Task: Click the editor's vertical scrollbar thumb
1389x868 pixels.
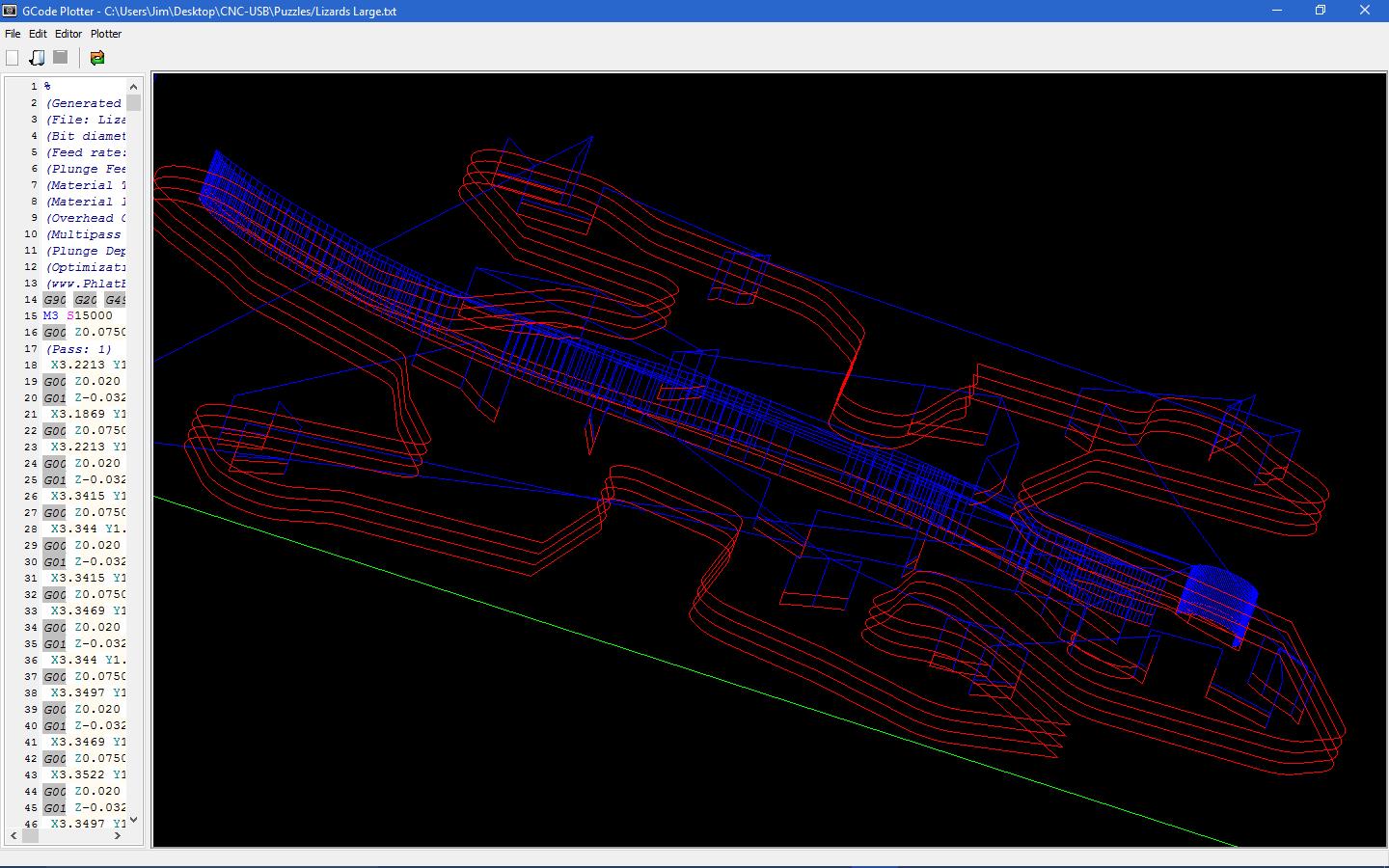Action: (x=134, y=103)
